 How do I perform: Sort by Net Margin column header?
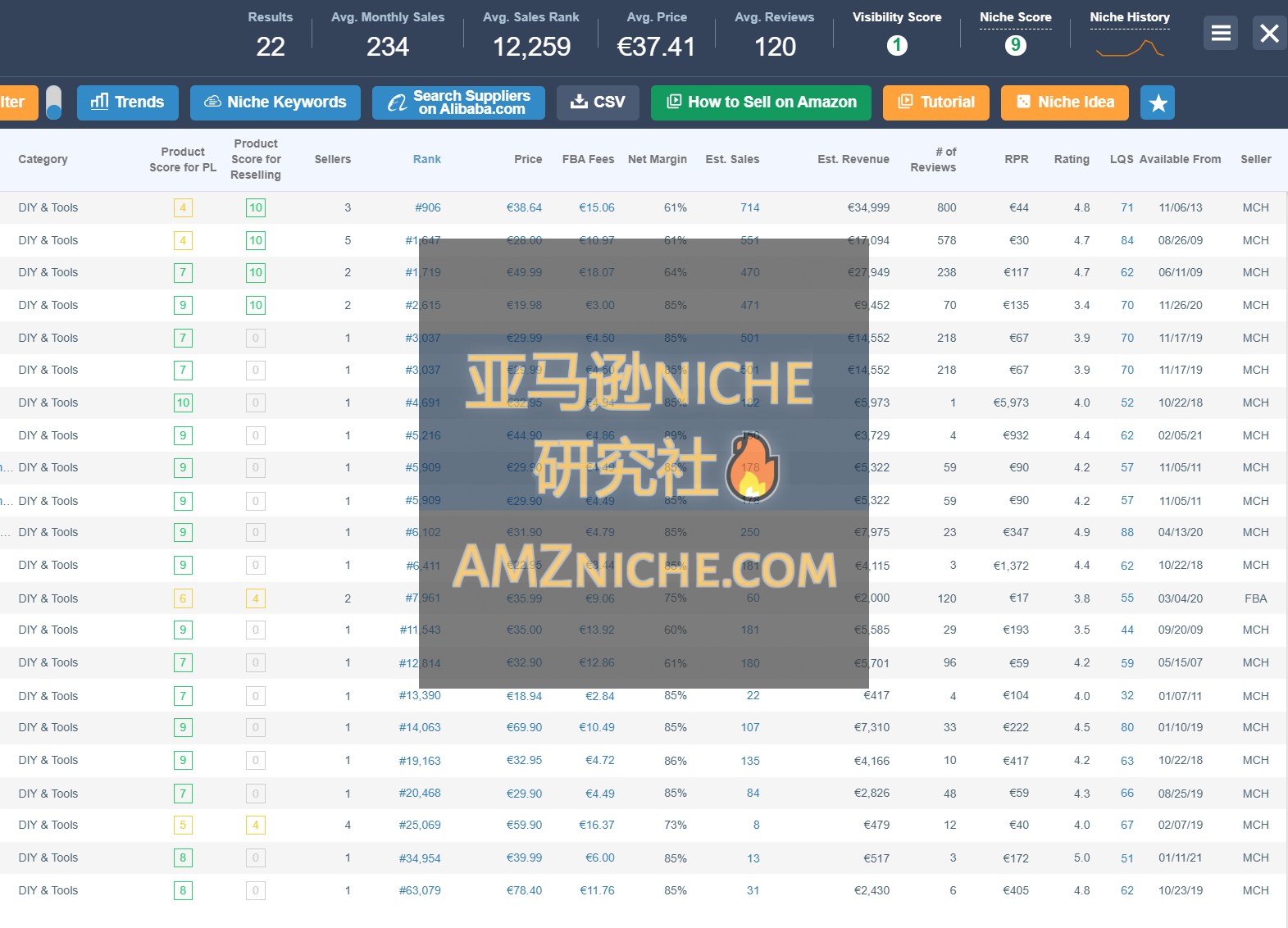658,159
